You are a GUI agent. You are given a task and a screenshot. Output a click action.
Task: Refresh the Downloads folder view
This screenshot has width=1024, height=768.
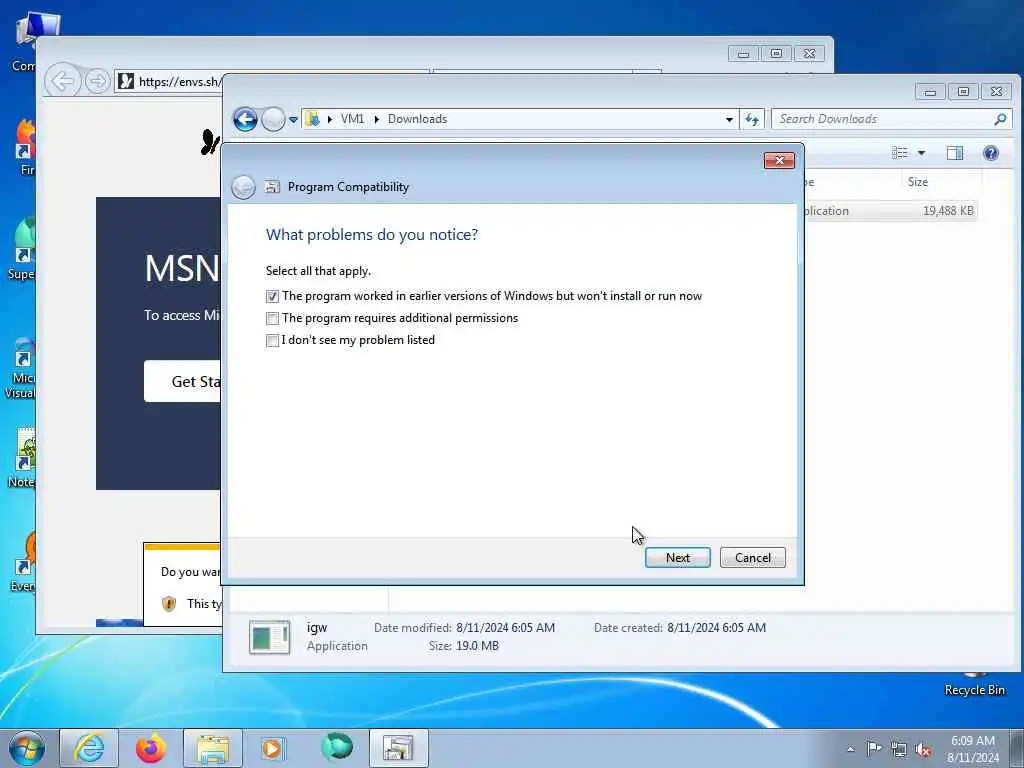[752, 120]
